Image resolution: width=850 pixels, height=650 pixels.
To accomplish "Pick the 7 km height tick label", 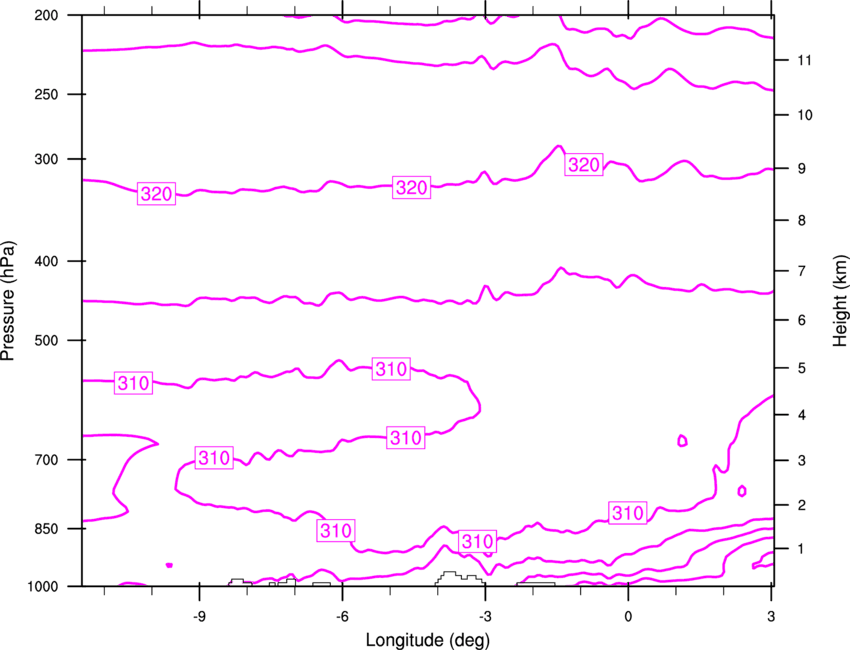I will 802,271.
